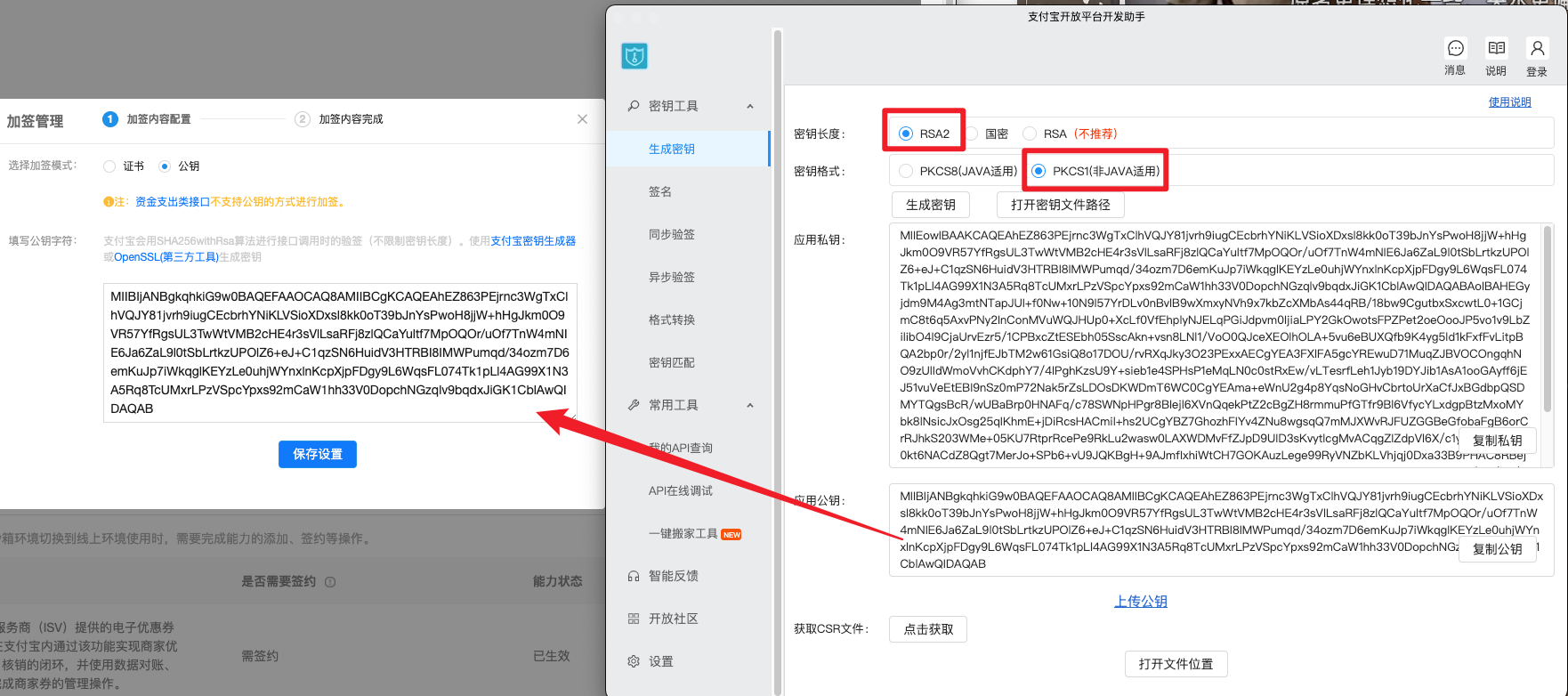Click 打开密钥文件路径 button
Screen dimensions: 1568x696
[x=1061, y=205]
